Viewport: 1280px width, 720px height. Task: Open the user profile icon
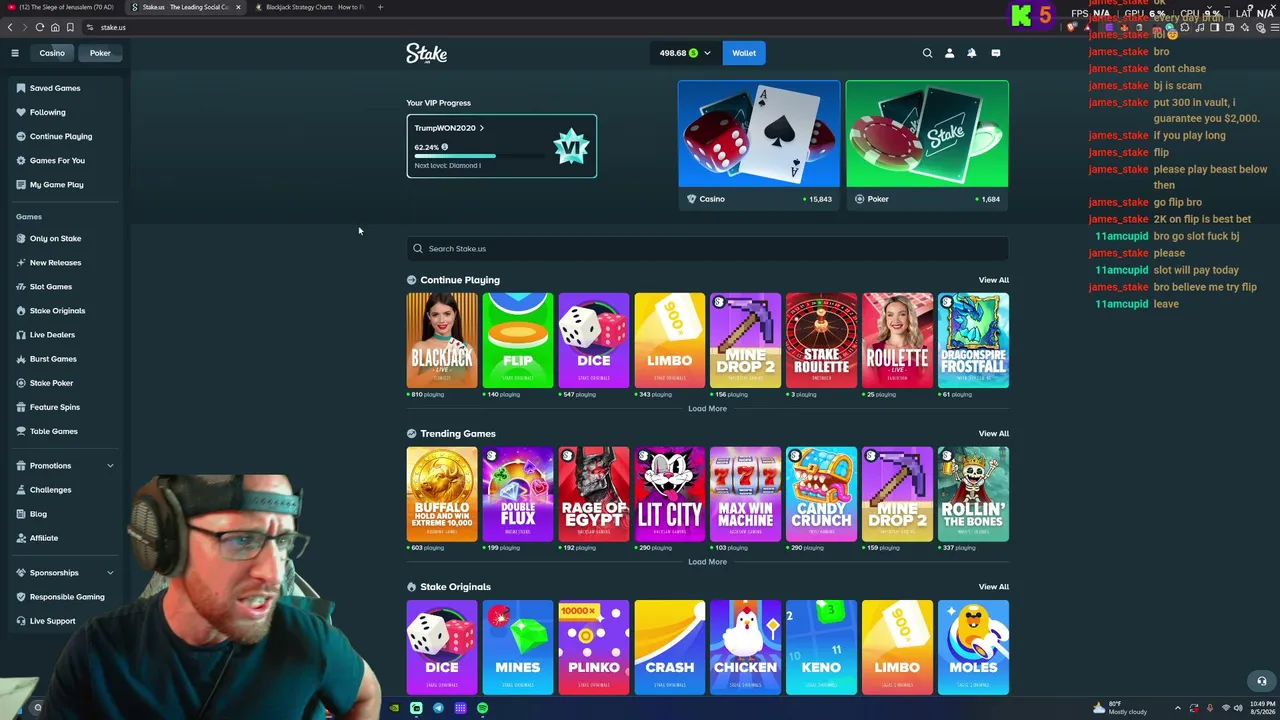(949, 53)
